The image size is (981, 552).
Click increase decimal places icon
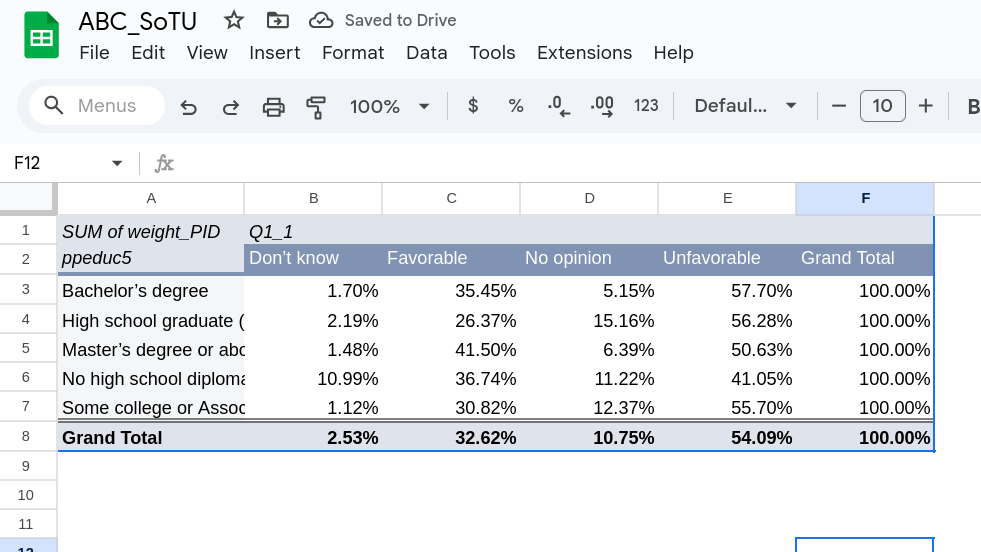602,106
